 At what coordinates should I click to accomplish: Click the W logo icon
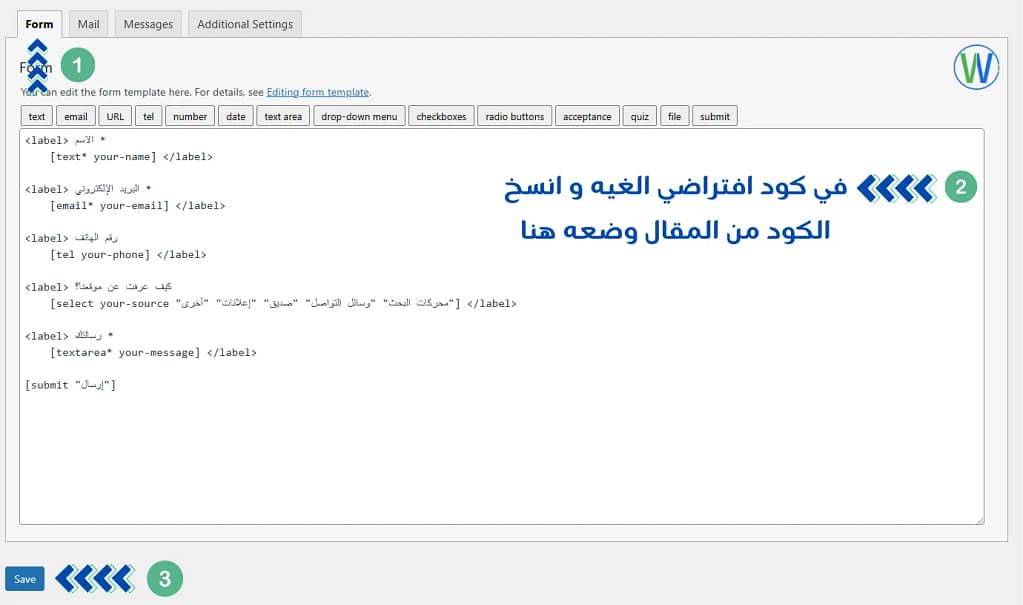[975, 68]
